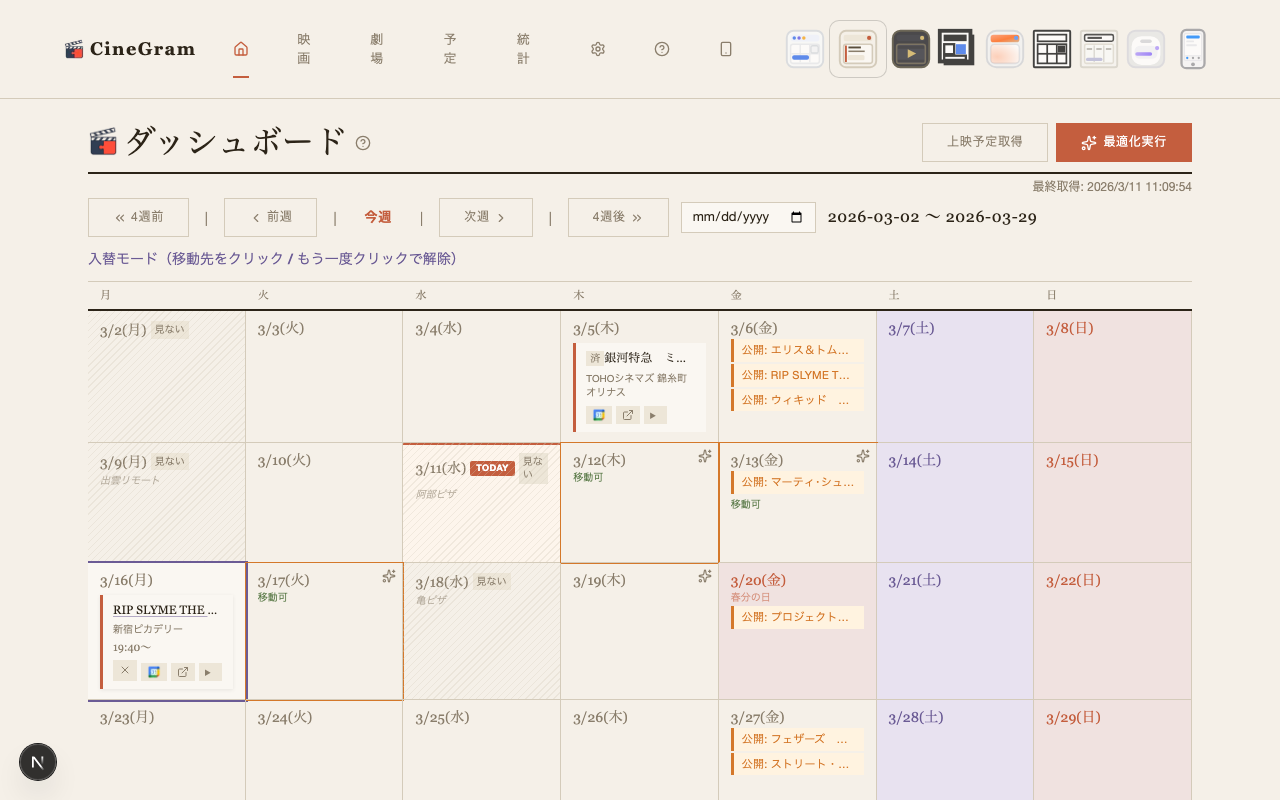This screenshot has height=800, width=1280.
Task: Select the phone-style theme icon
Action: (x=1192, y=49)
